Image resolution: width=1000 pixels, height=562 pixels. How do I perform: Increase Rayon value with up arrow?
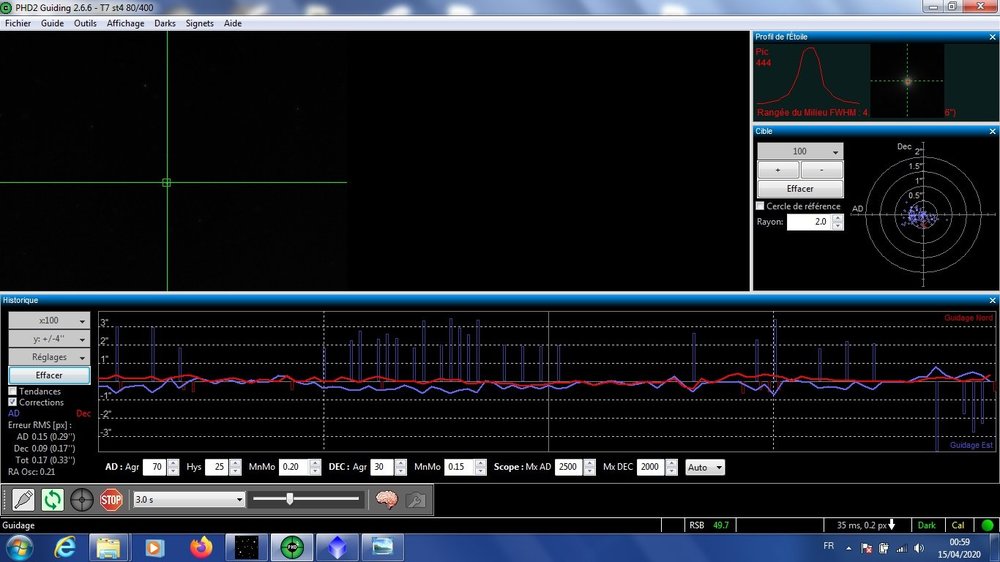[x=838, y=218]
